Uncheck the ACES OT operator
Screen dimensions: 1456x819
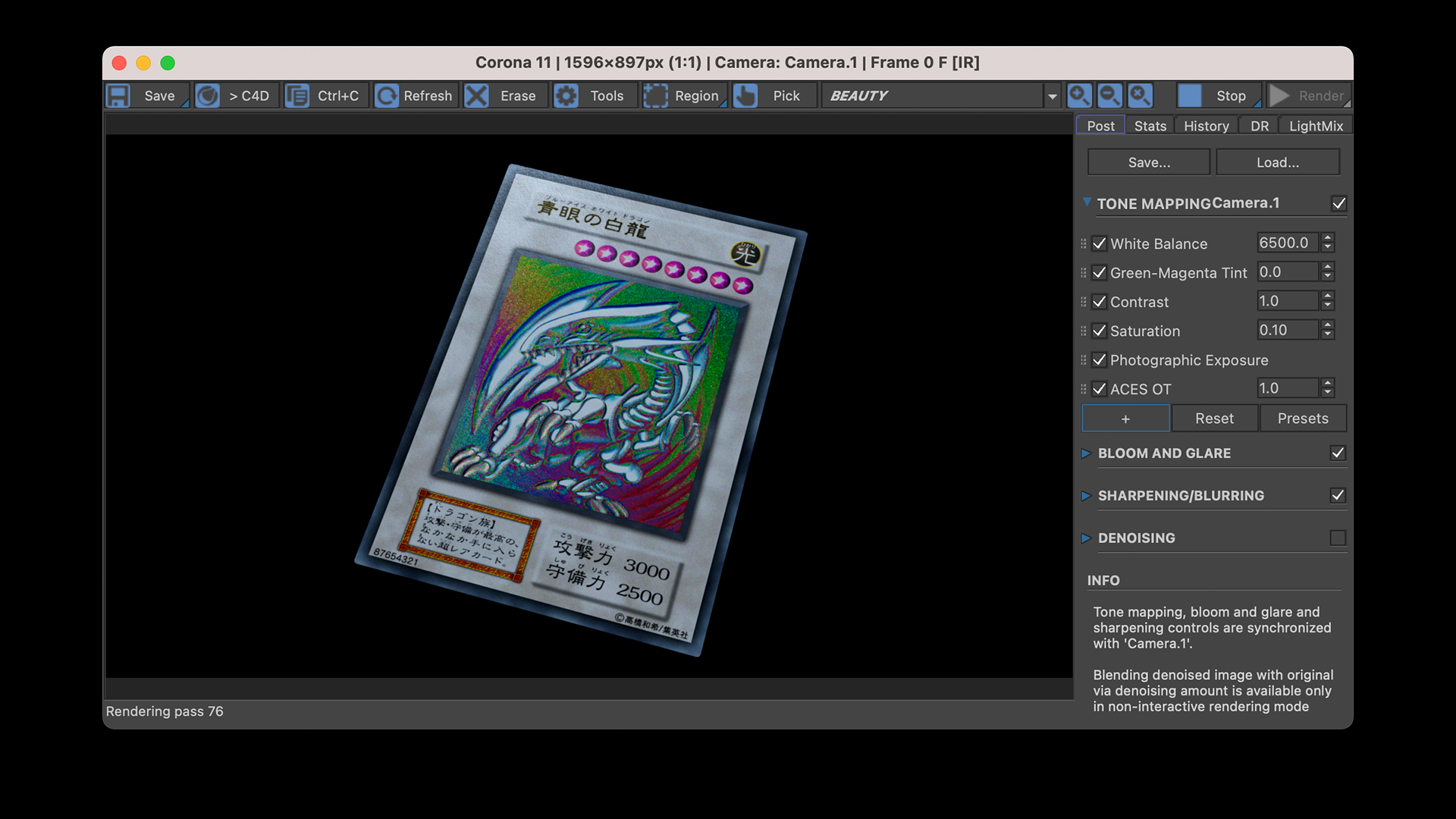coord(1100,389)
